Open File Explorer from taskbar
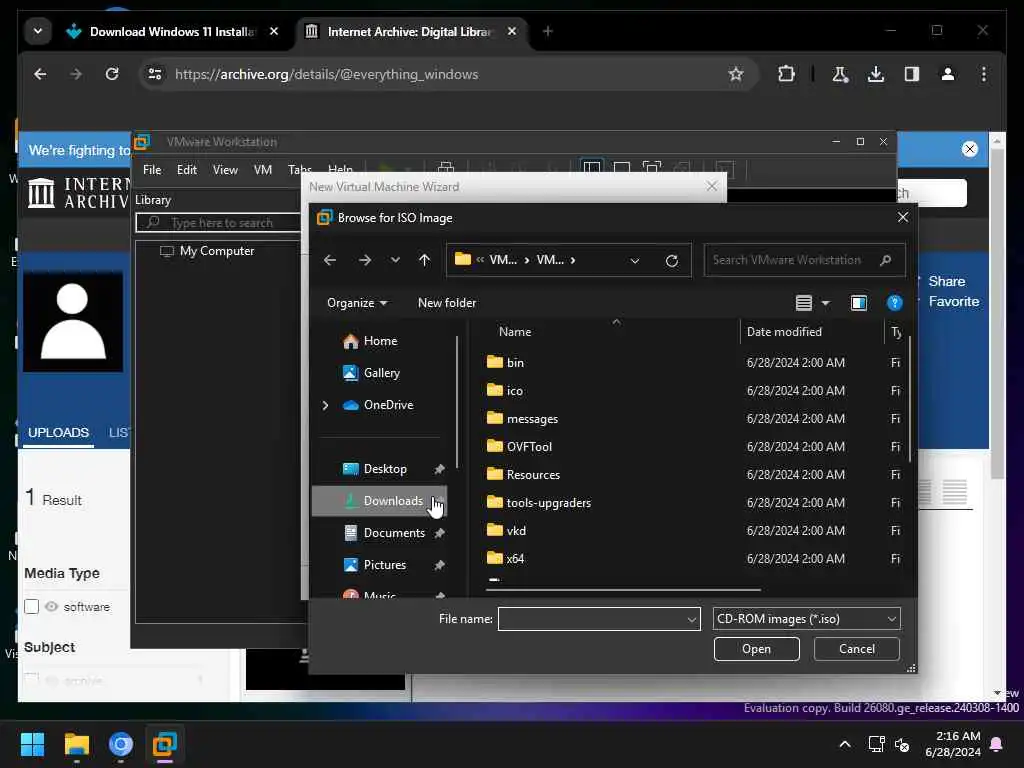The height and width of the screenshot is (768, 1024). pyautogui.click(x=76, y=744)
